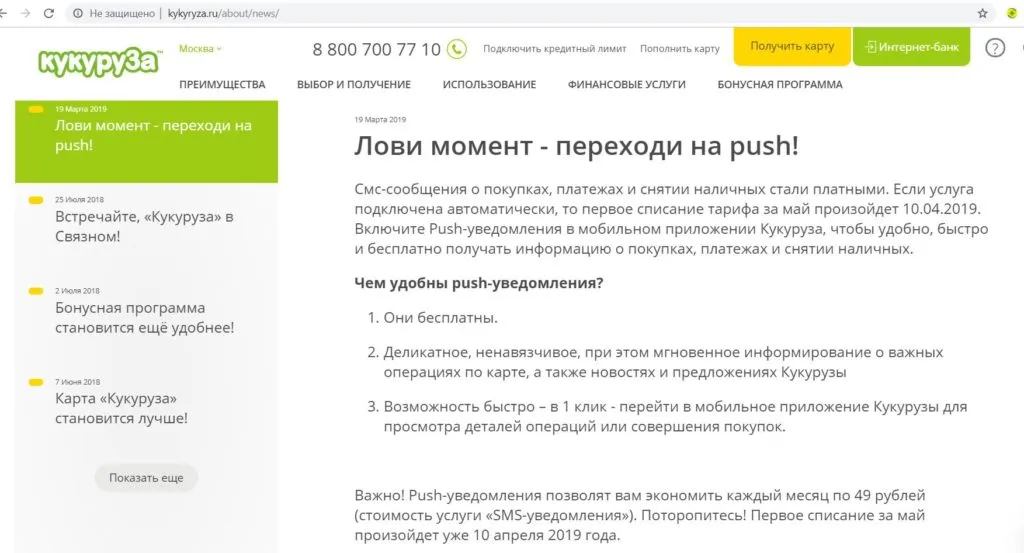Open news Бонусная программа становится ещё удобнее!

pos(144,317)
